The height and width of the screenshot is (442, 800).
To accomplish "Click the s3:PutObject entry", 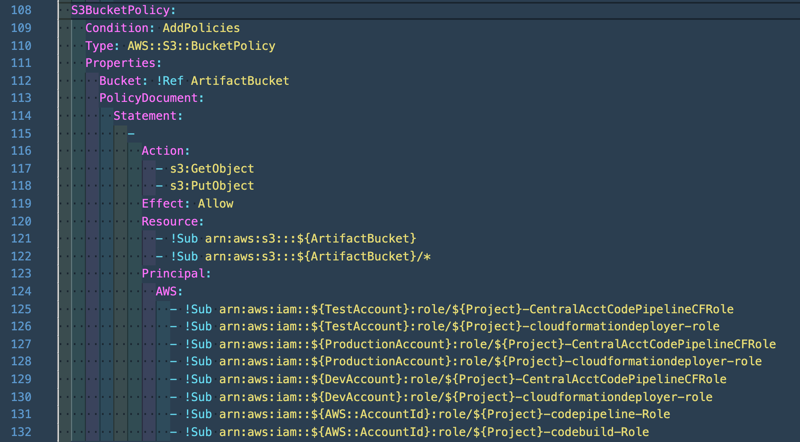I will coord(212,186).
